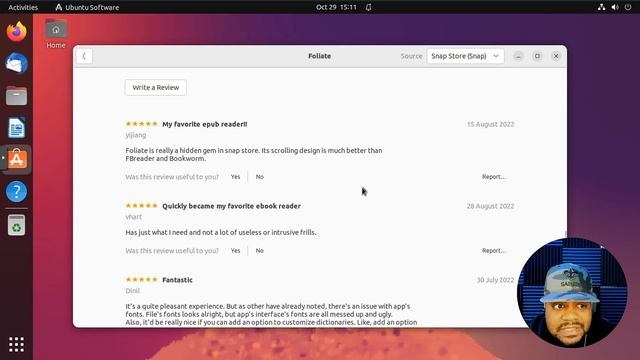Mark yijiang's review not useful with No
The width and height of the screenshot is (640, 360).
[260, 177]
